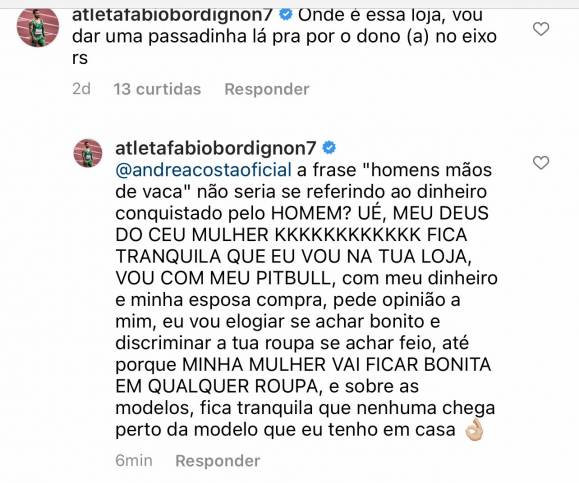The image size is (579, 483).
Task: Tap the OK hand emoji ending the reply
Action: click(x=474, y=429)
